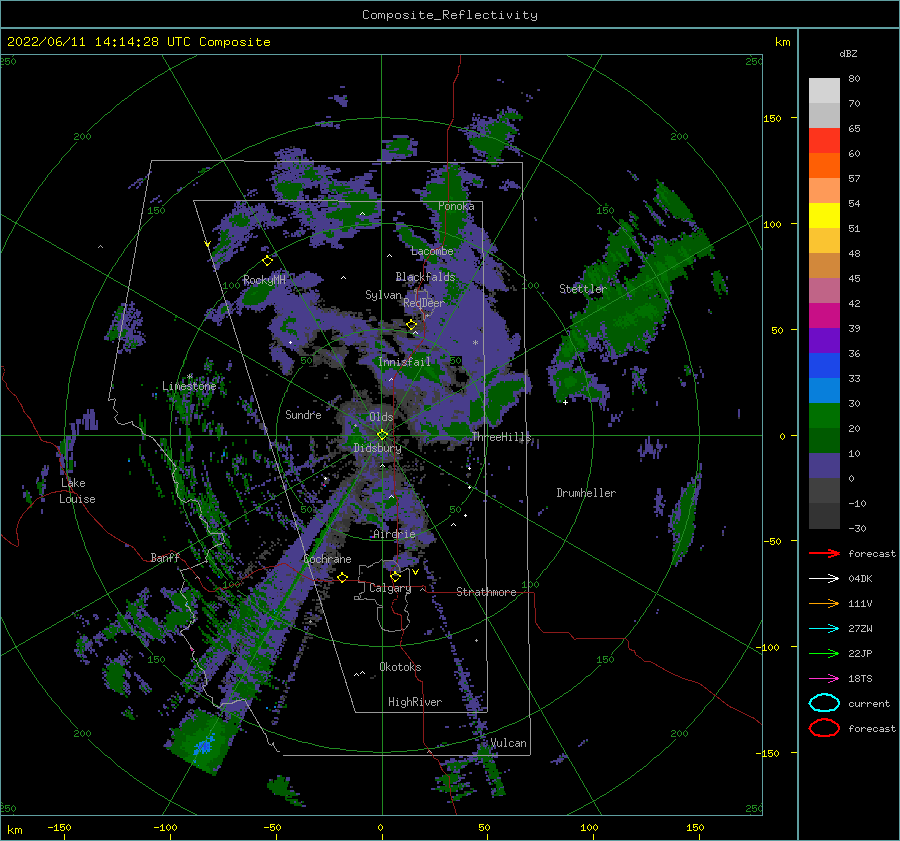The image size is (900, 841).
Task: Click the cyan 27ZW arrow legend icon
Action: pyautogui.click(x=824, y=629)
